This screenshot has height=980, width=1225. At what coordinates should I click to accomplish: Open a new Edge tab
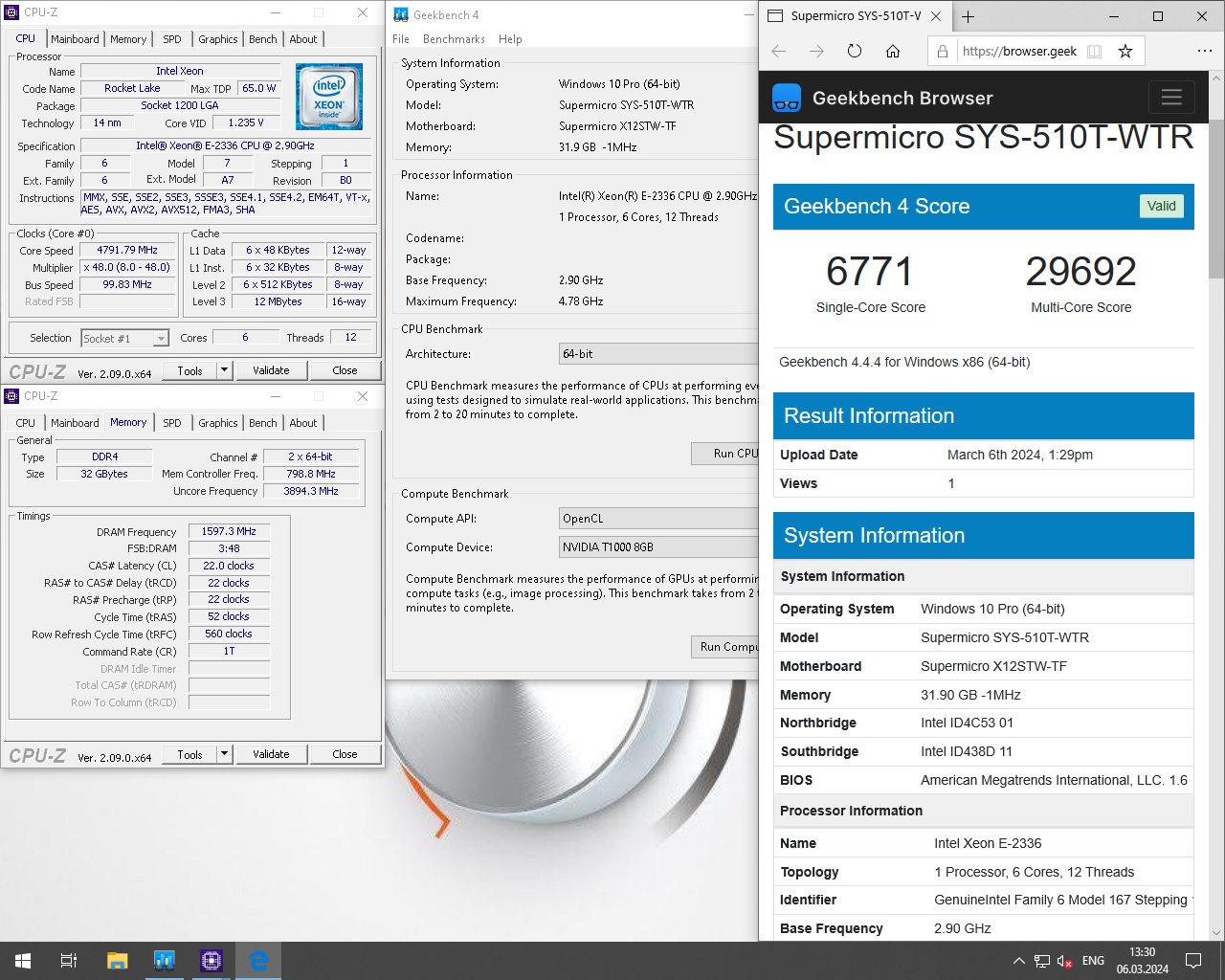tap(969, 16)
